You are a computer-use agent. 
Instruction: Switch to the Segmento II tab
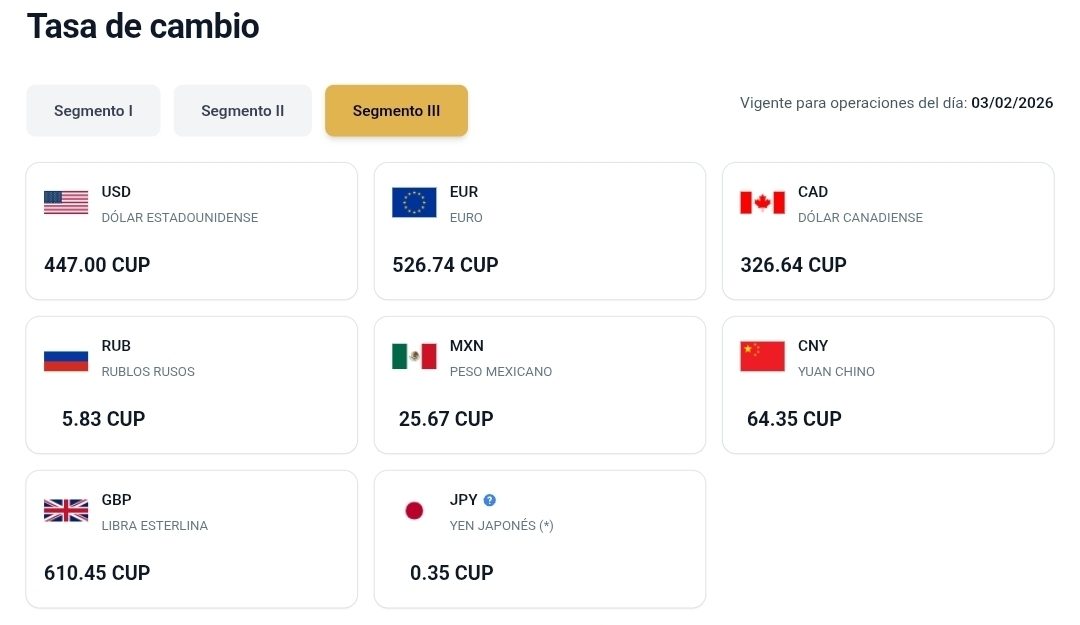tap(243, 111)
